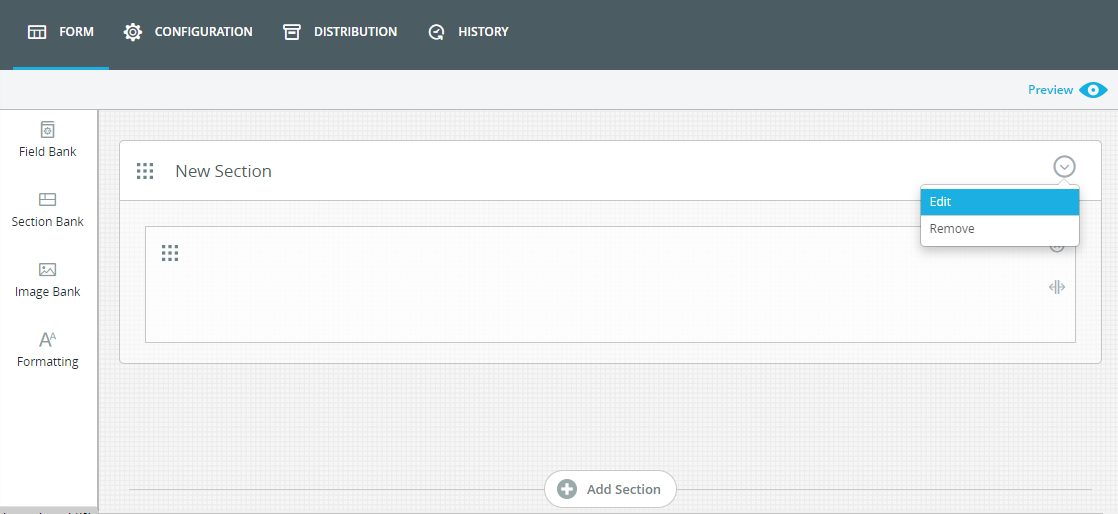The height and width of the screenshot is (514, 1118).
Task: Click the table icon beside FORM
Action: [37, 32]
